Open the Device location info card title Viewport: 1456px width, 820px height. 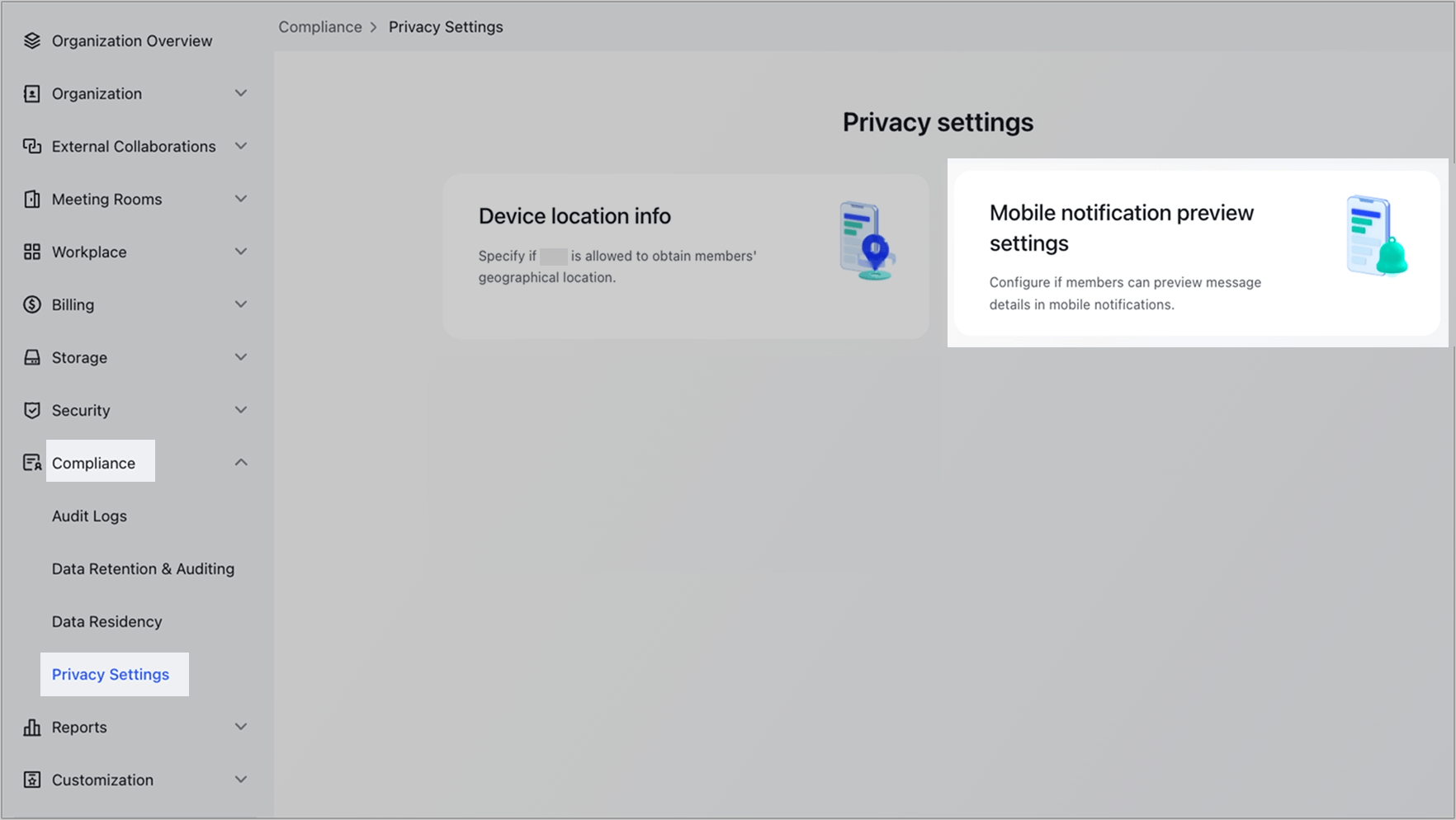[574, 216]
